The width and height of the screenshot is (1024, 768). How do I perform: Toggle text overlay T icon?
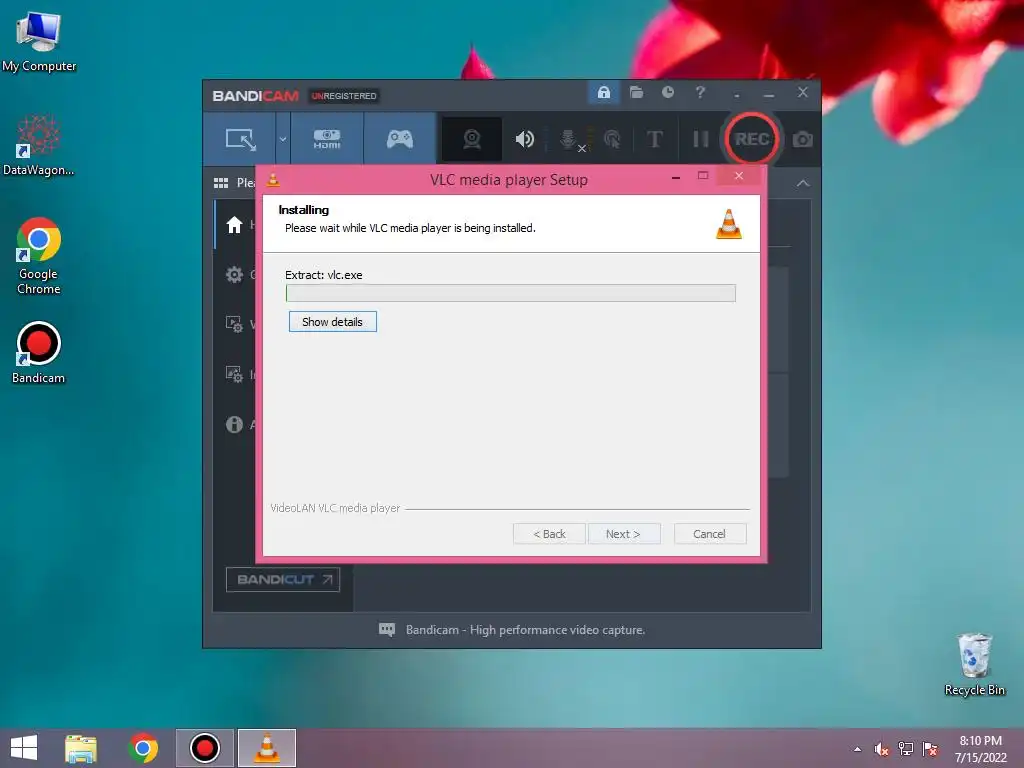654,139
